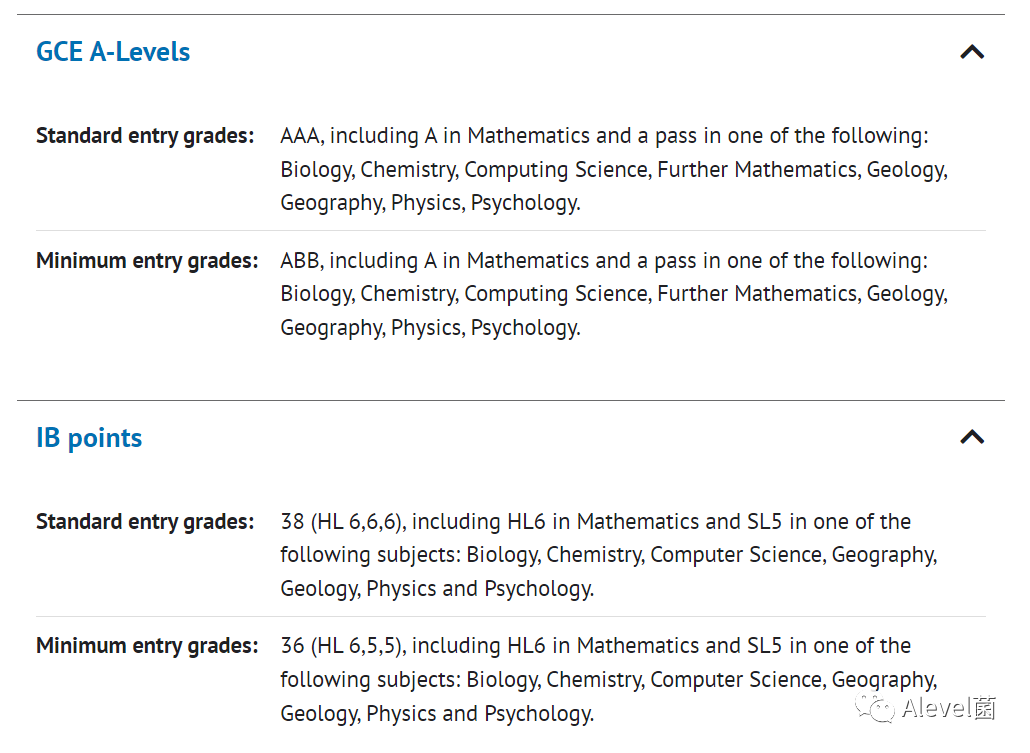Viewport: 1030px width, 753px height.
Task: Click the WeChat logo watermark icon
Action: [x=874, y=708]
